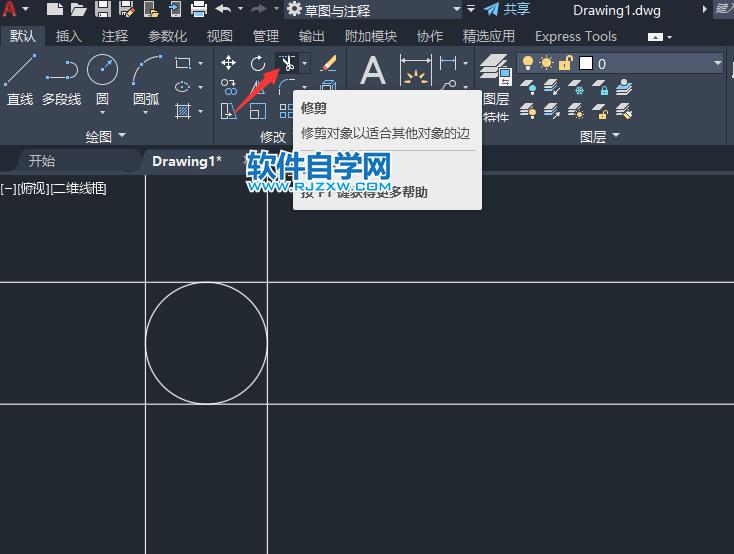Click the Trim (修剪) scissors tool
This screenshot has height=554, width=734.
(x=287, y=63)
